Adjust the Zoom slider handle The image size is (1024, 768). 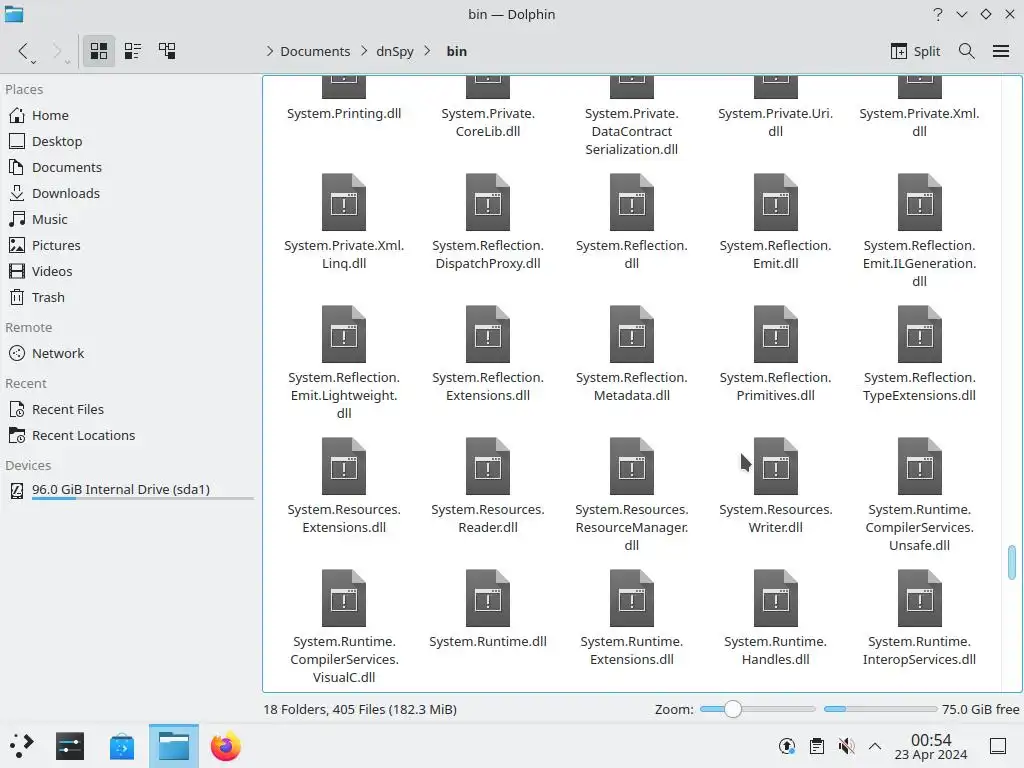tap(733, 709)
